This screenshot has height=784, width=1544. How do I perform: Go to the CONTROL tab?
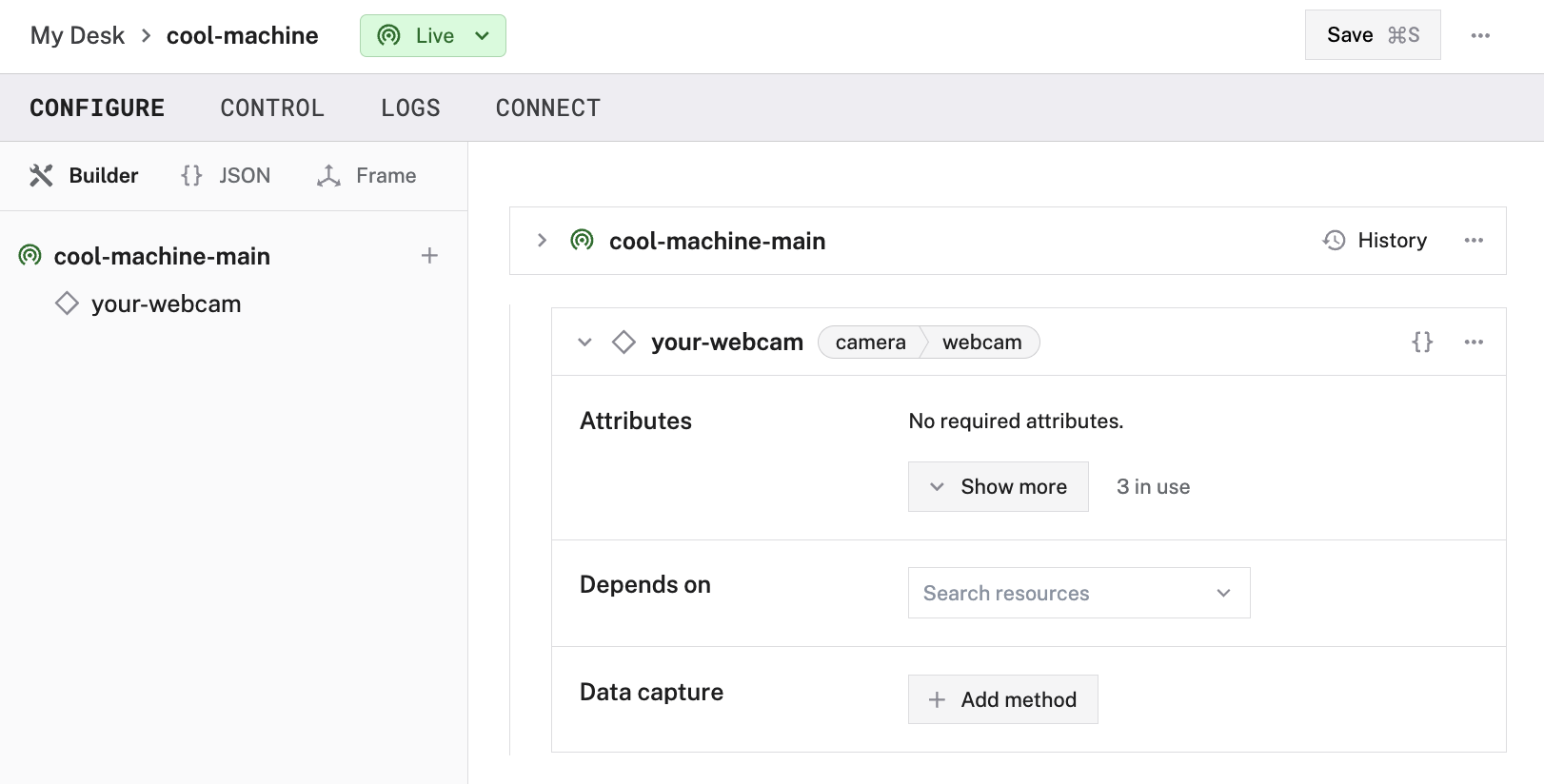pyautogui.click(x=272, y=108)
